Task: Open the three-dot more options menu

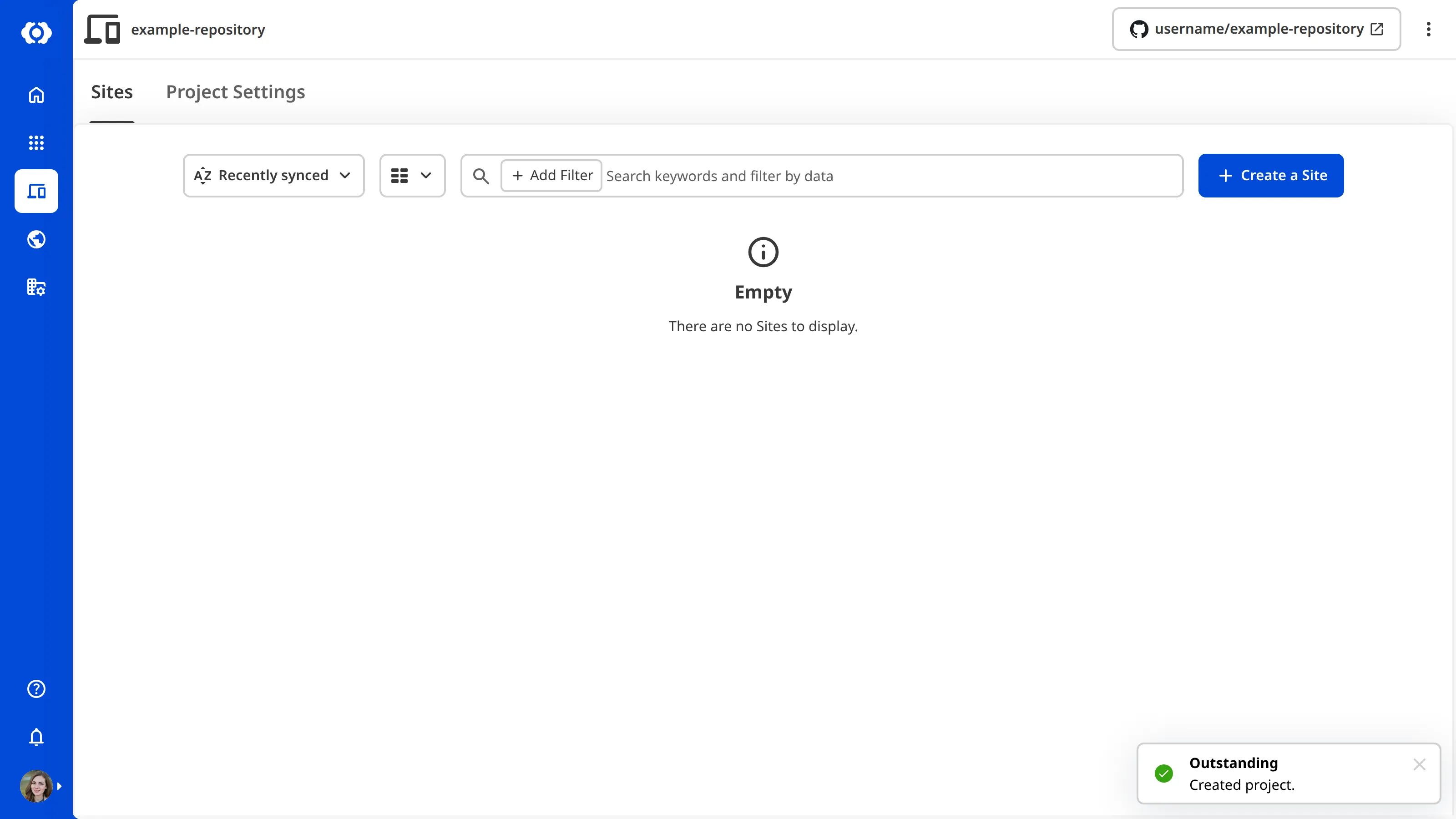Action: (1428, 30)
